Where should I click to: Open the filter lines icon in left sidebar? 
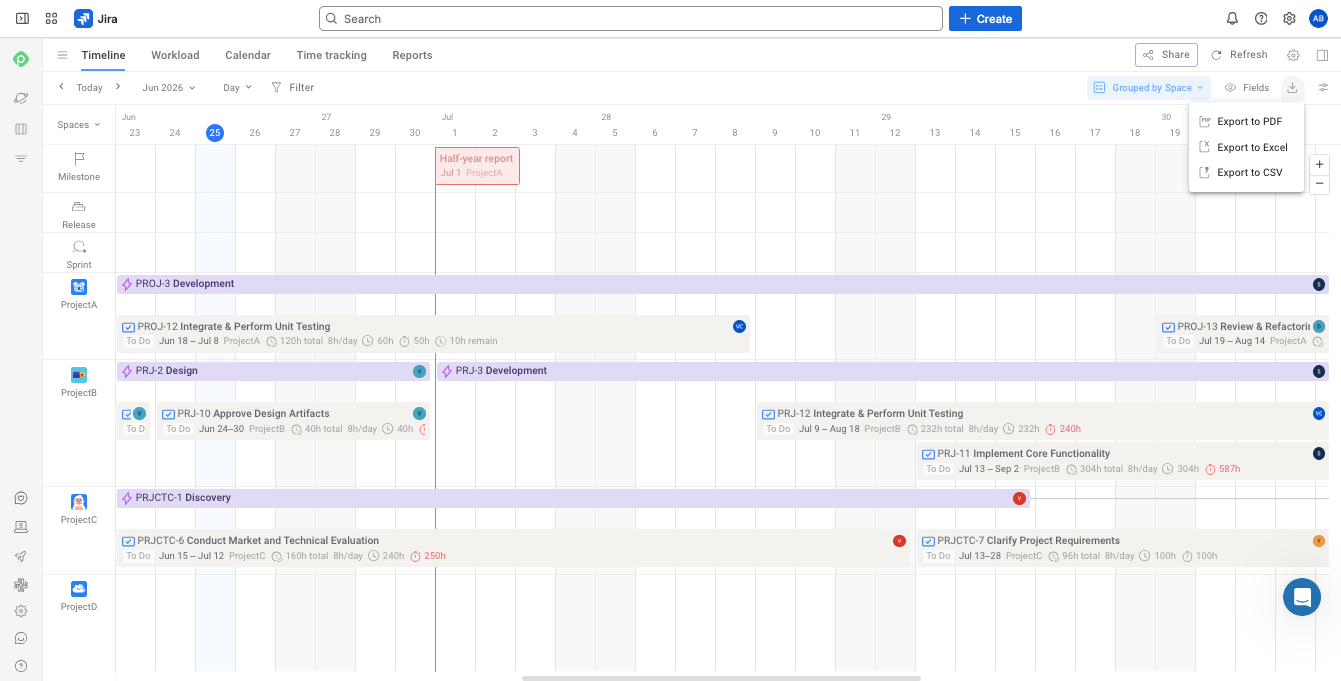point(21,159)
